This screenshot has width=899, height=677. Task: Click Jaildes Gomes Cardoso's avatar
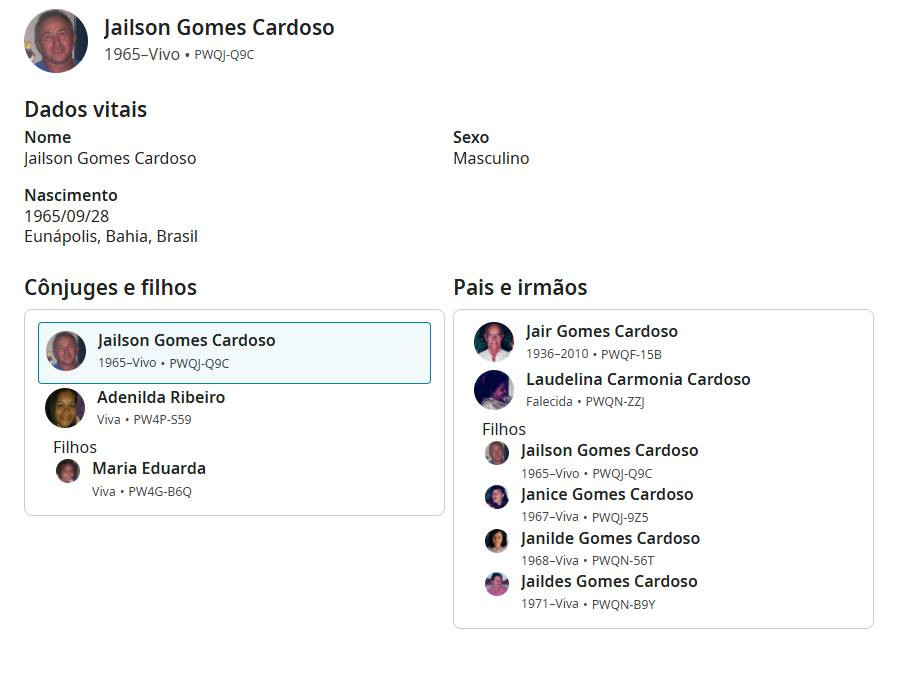pyautogui.click(x=497, y=584)
